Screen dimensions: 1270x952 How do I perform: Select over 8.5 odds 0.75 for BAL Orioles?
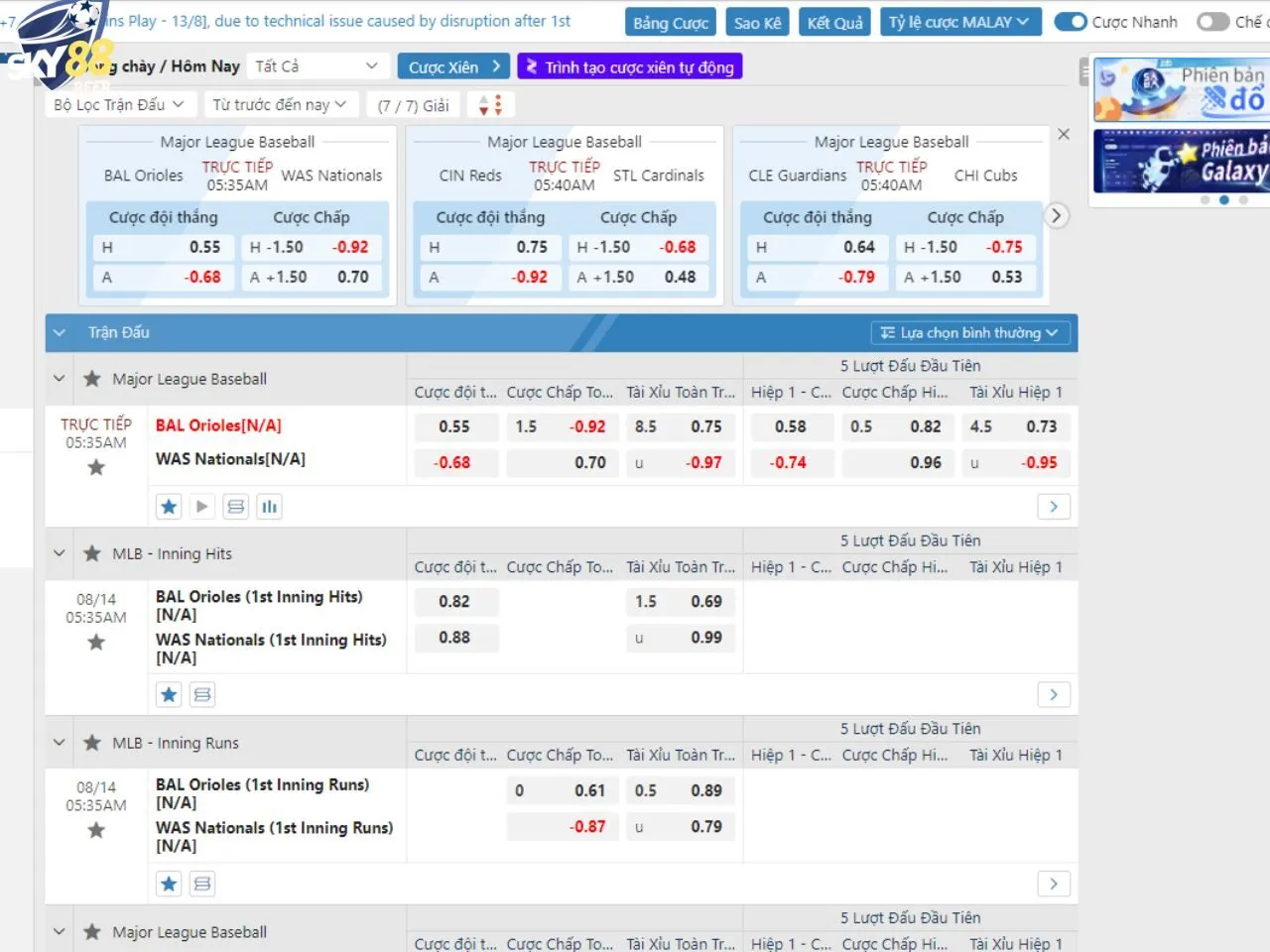coord(681,426)
